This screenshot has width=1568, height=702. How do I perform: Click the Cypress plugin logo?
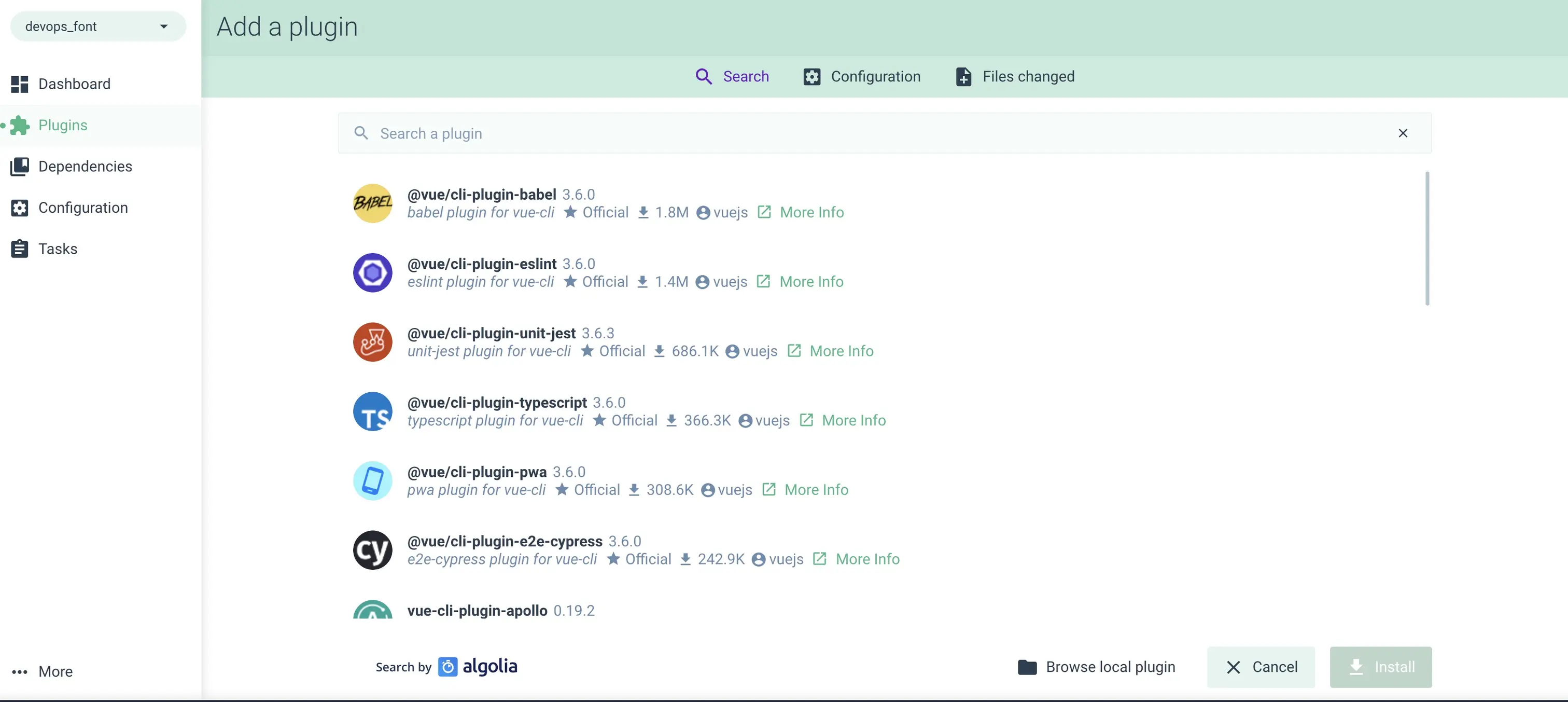tap(372, 550)
